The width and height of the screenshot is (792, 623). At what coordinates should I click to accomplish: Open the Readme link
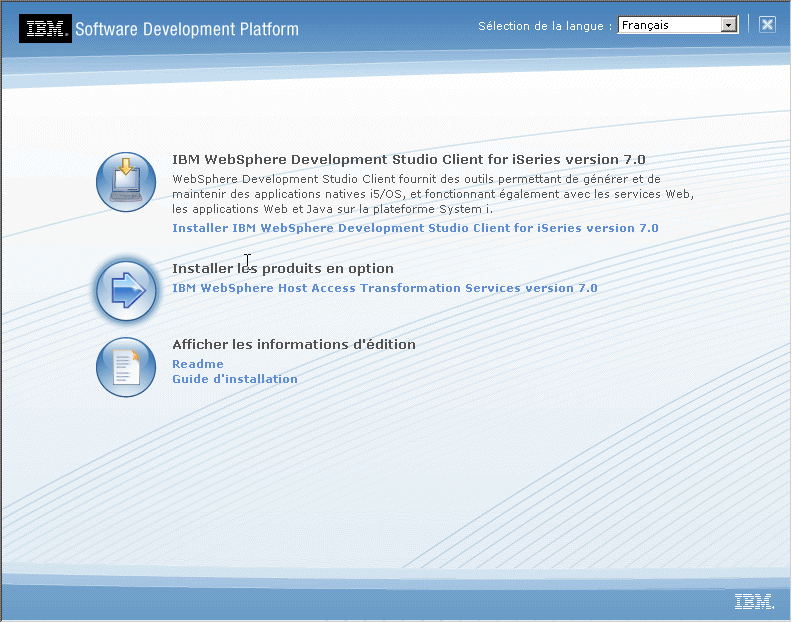pyautogui.click(x=197, y=364)
